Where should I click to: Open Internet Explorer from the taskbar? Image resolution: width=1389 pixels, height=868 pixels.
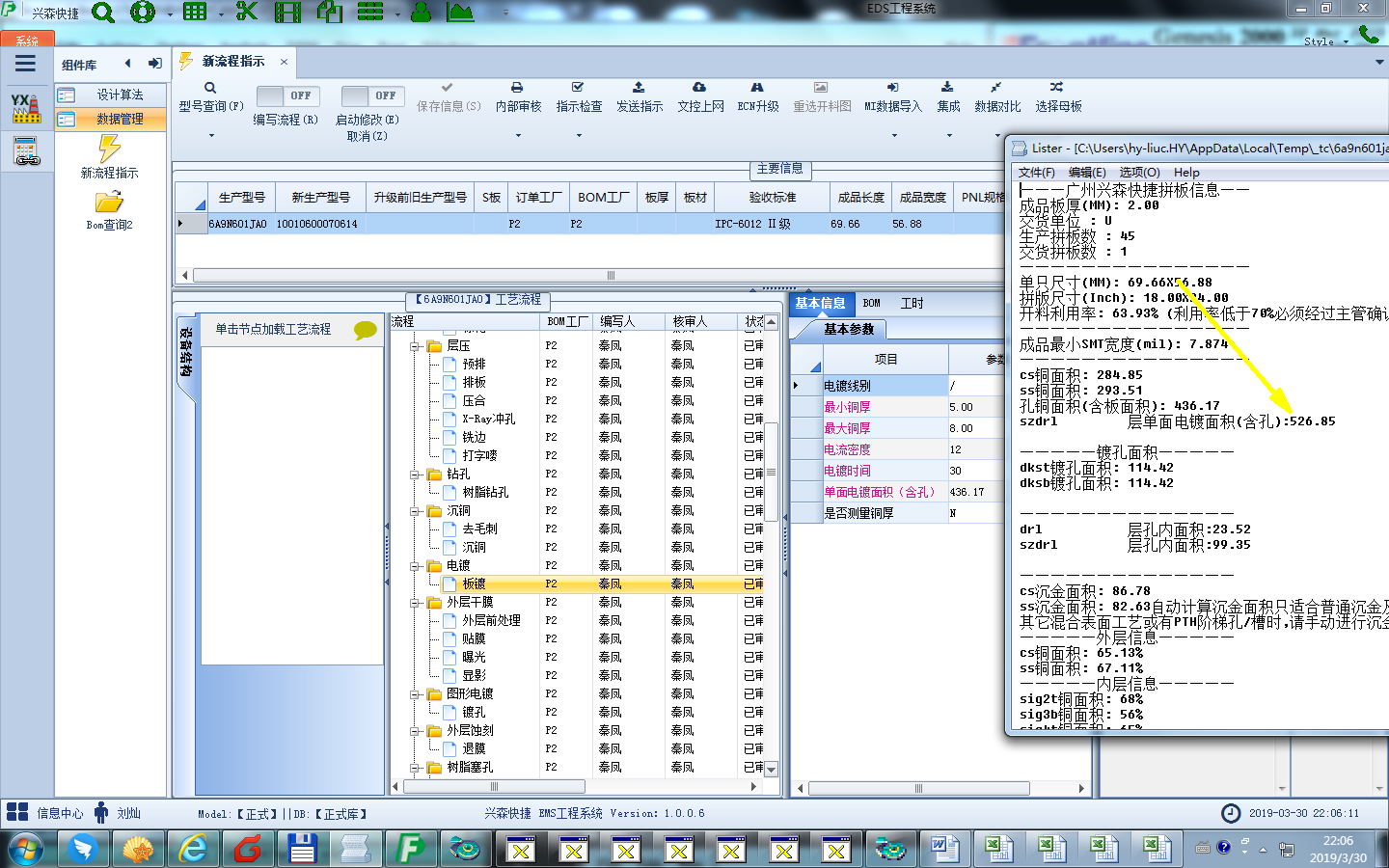pyautogui.click(x=194, y=849)
